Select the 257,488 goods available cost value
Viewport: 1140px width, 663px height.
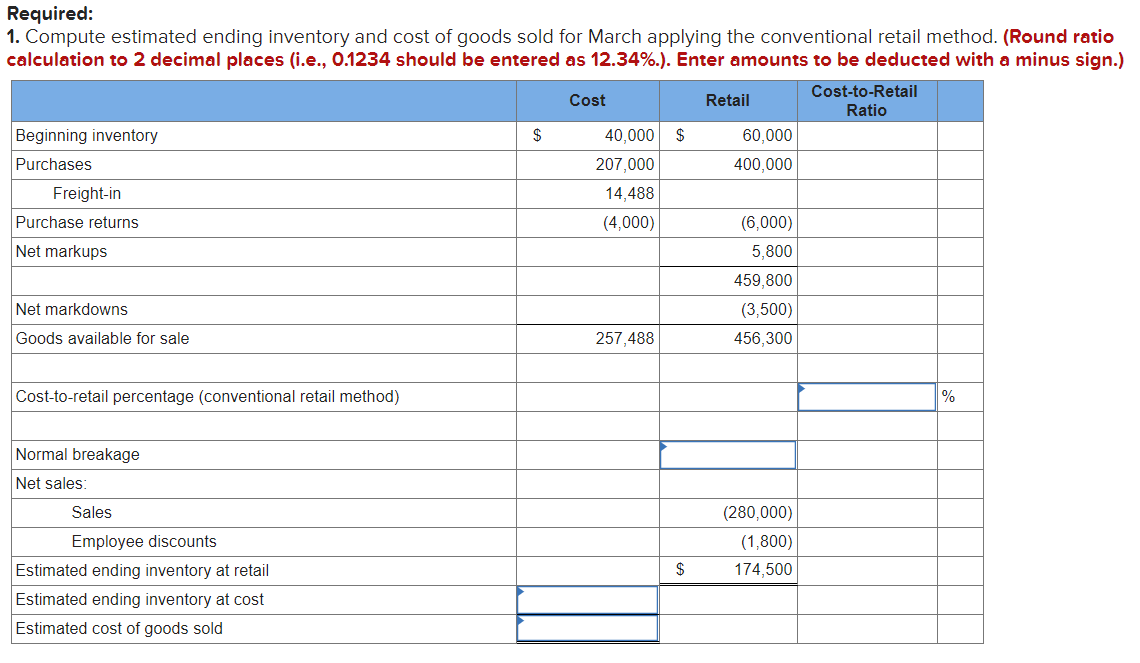pos(625,339)
